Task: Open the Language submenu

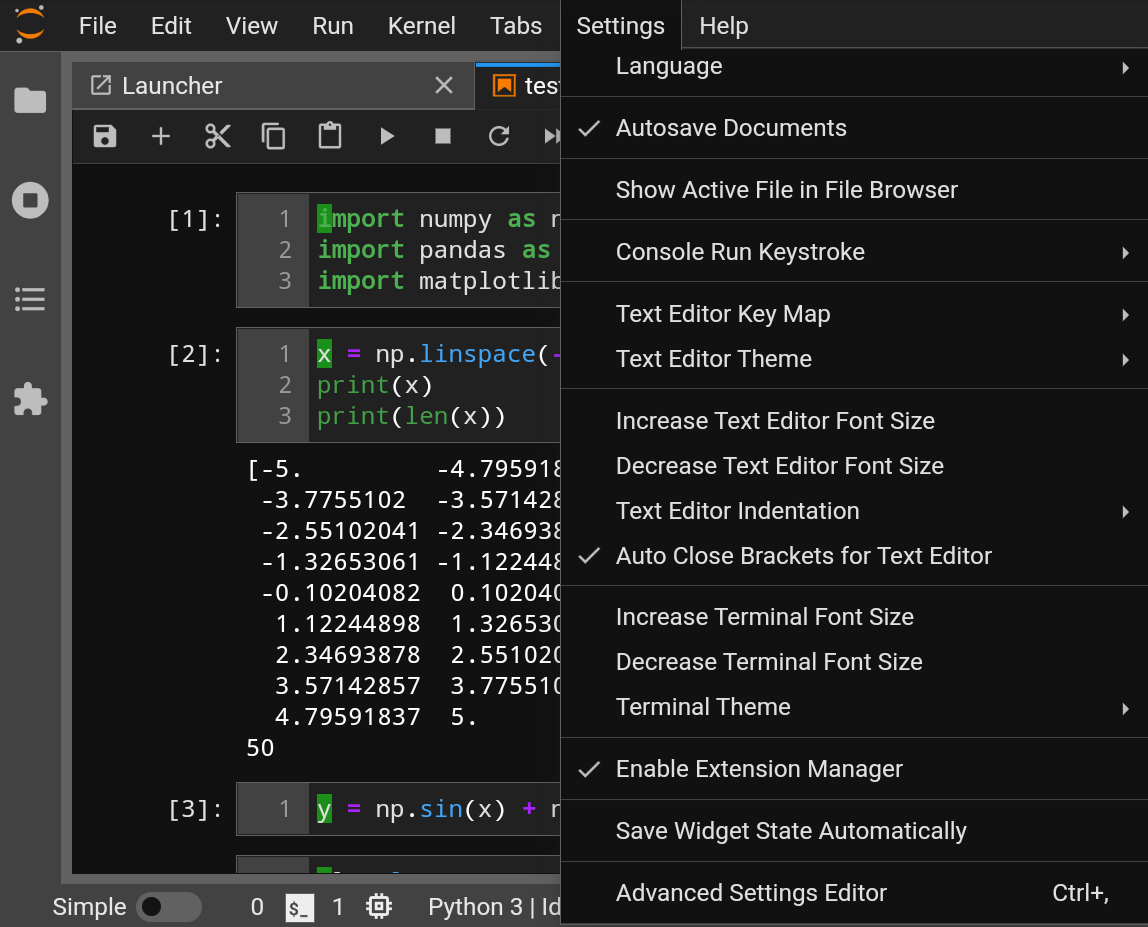Action: [x=668, y=65]
